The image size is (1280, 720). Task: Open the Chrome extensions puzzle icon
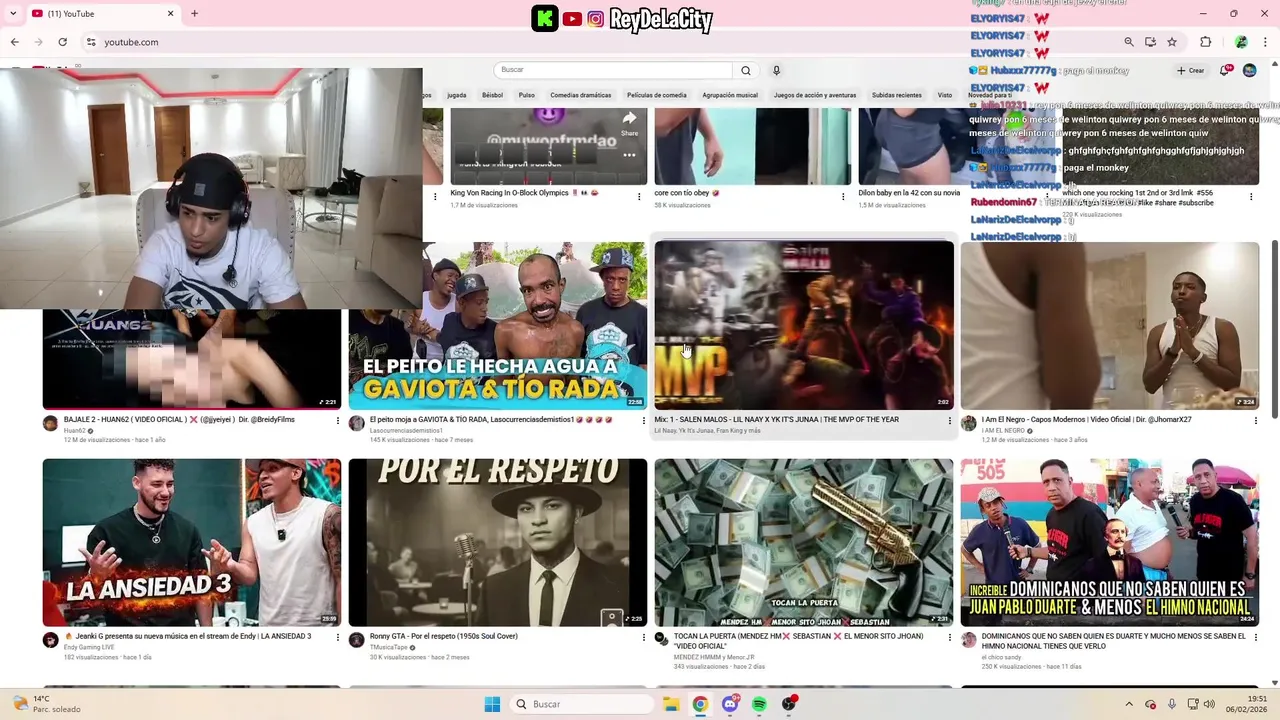1205,42
